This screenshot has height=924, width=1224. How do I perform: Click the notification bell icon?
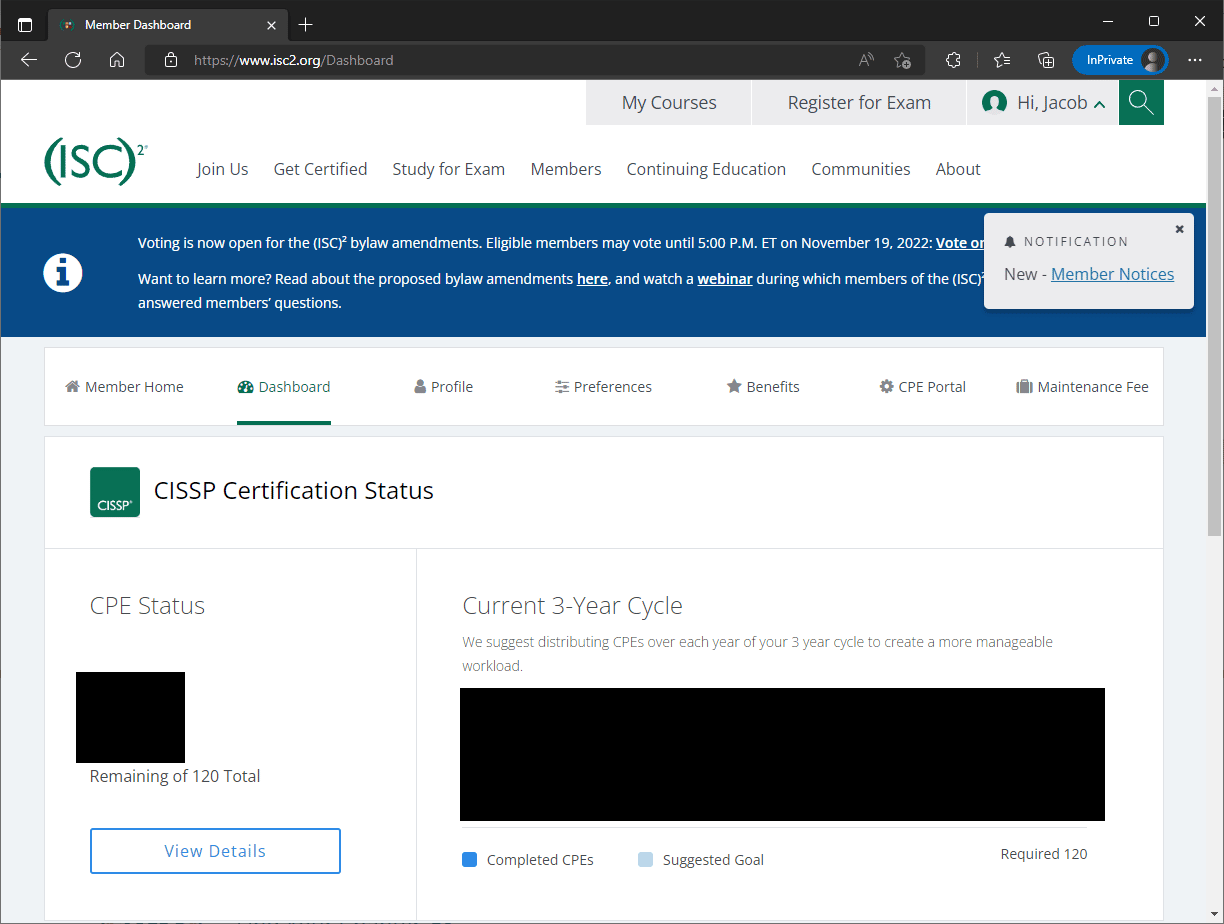[x=1010, y=240]
